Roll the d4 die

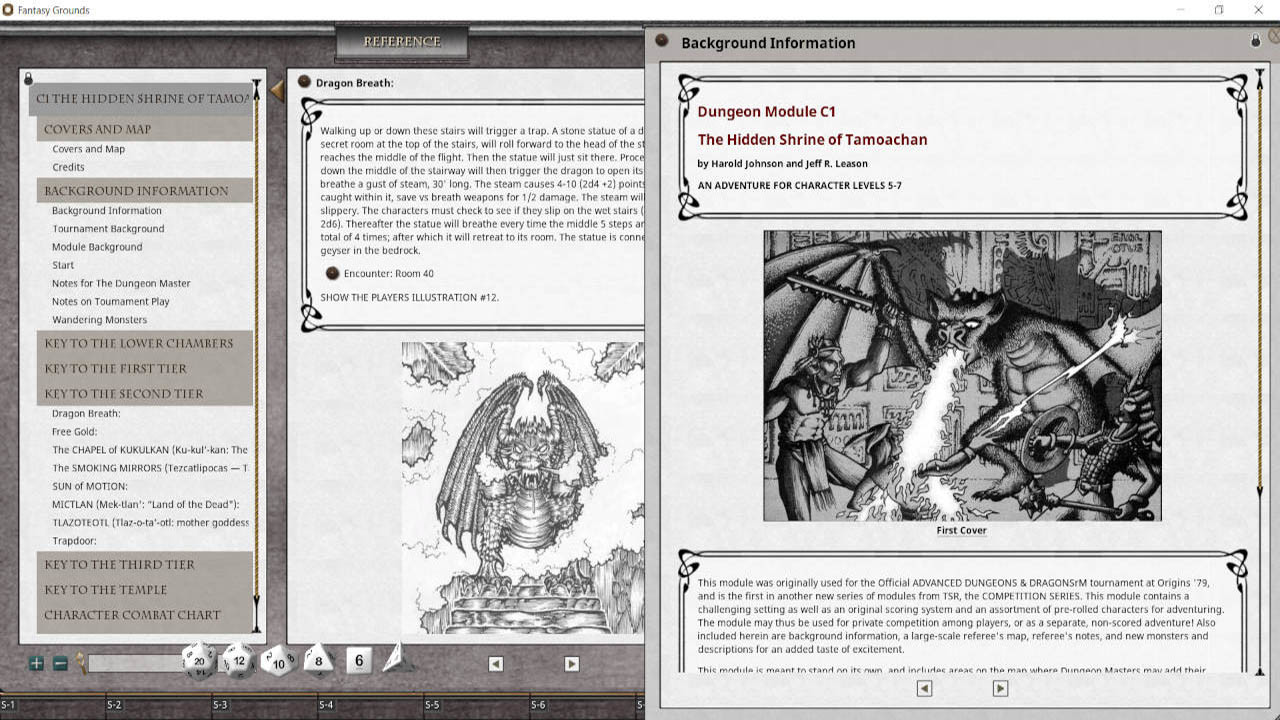tap(394, 660)
